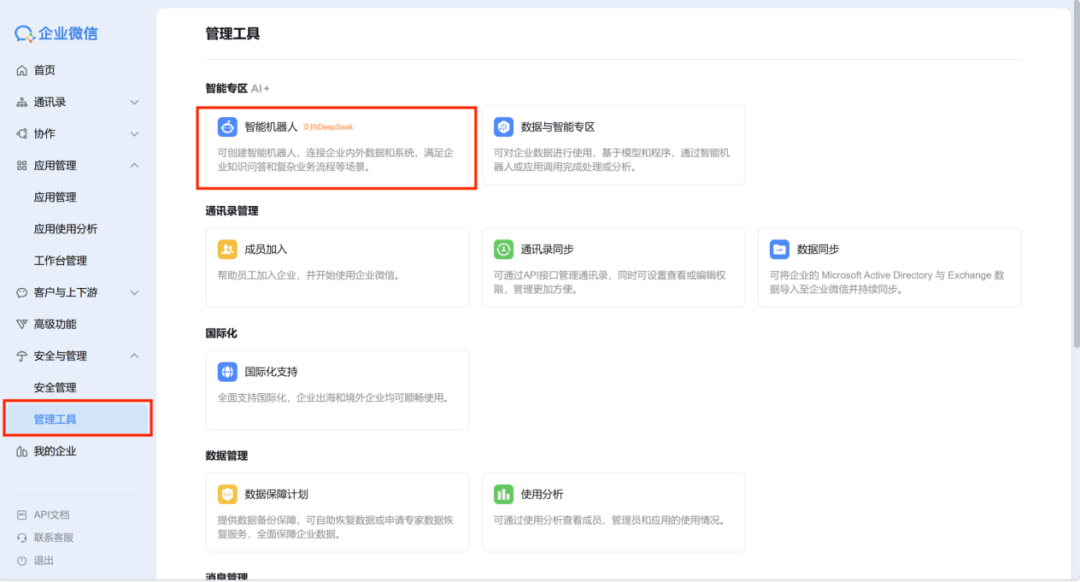Image resolution: width=1080 pixels, height=582 pixels.
Task: Click the 智能机器人 robot icon
Action: click(227, 127)
